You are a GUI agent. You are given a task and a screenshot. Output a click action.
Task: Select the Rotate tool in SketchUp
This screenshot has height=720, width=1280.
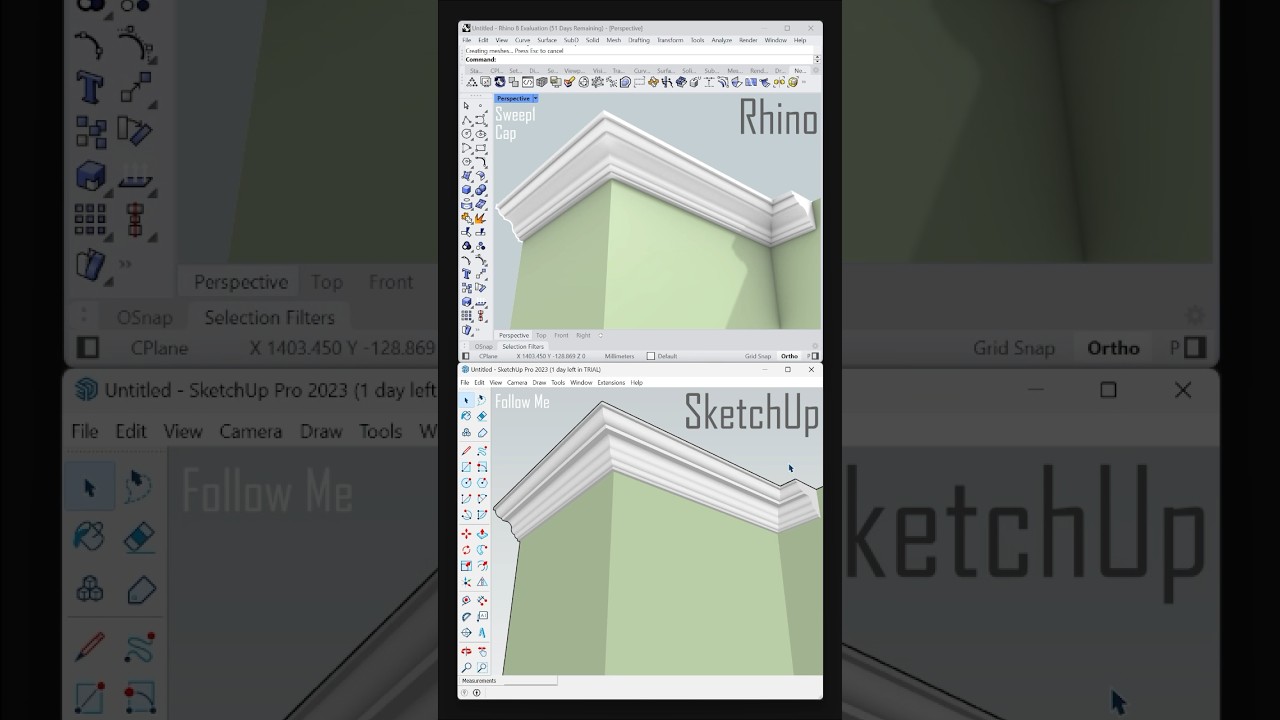pos(466,549)
